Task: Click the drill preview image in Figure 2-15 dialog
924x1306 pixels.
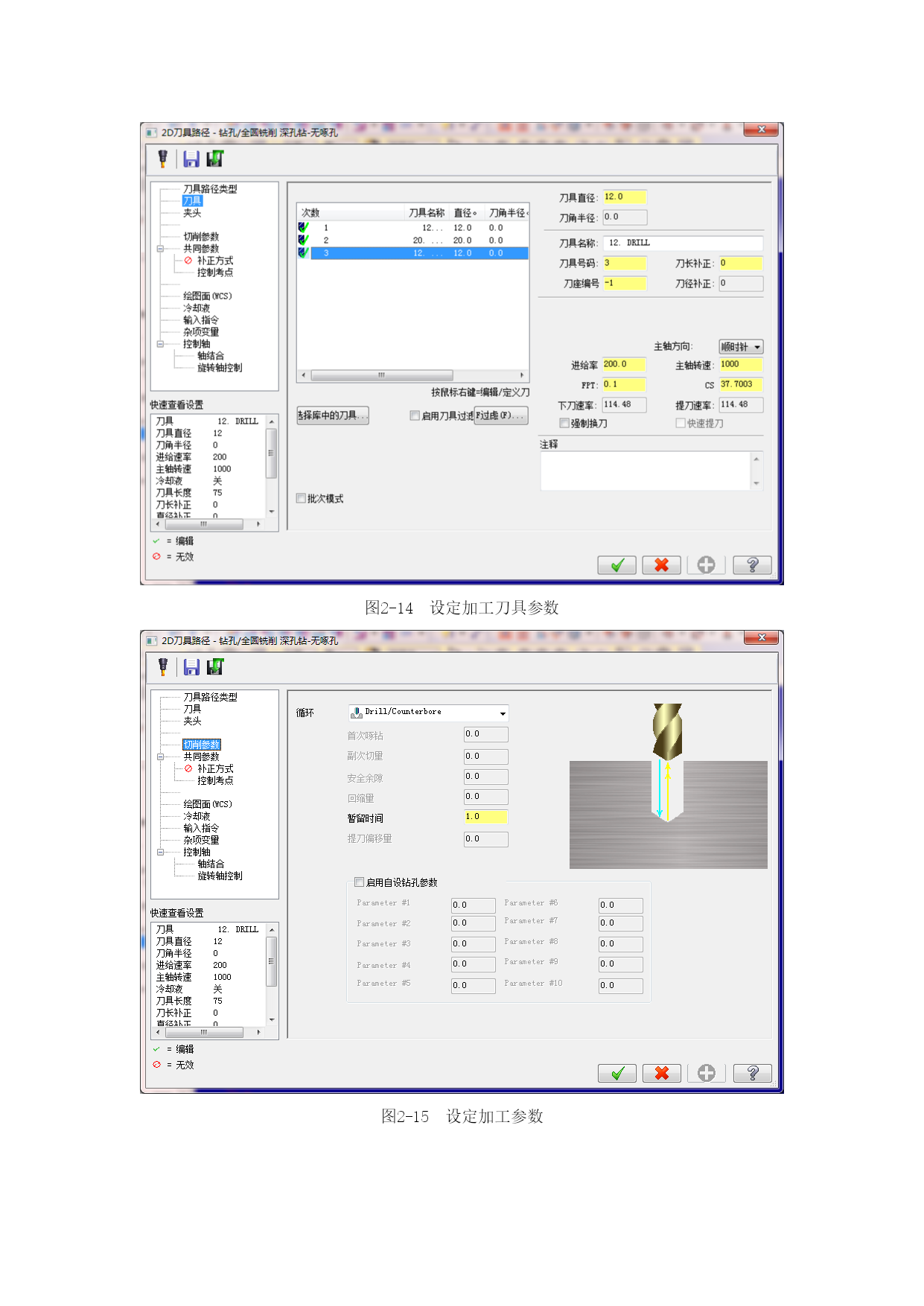Action: click(x=669, y=786)
